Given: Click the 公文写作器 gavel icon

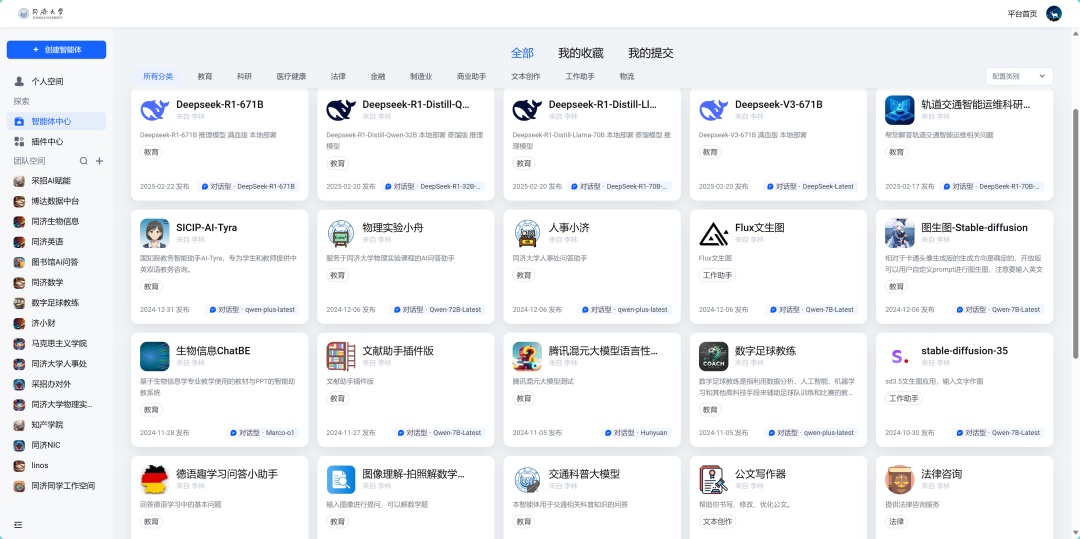Looking at the screenshot, I should [x=714, y=480].
